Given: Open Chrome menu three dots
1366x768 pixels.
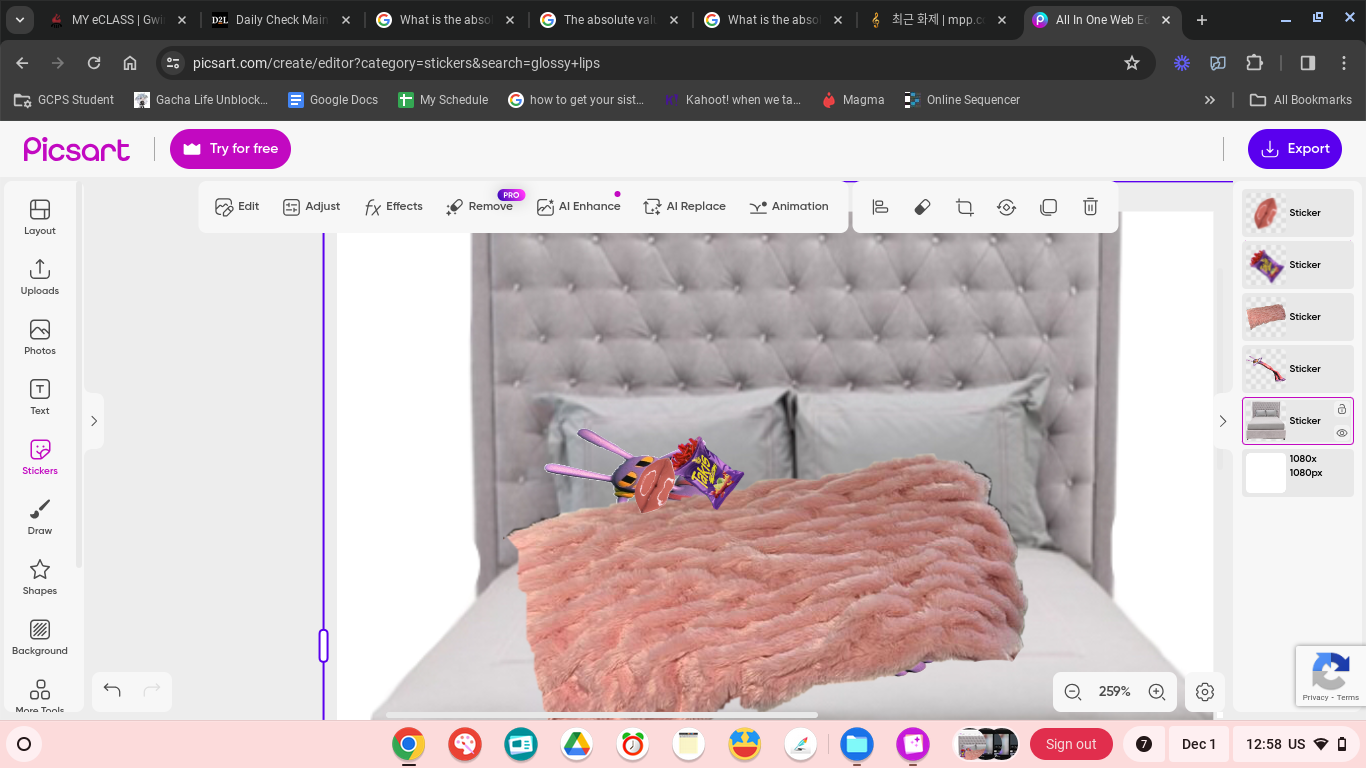Looking at the screenshot, I should (x=1344, y=63).
